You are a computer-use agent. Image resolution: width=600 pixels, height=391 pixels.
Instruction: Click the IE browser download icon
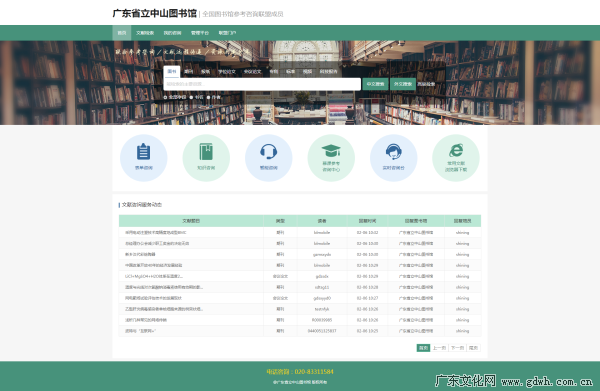coord(456,158)
